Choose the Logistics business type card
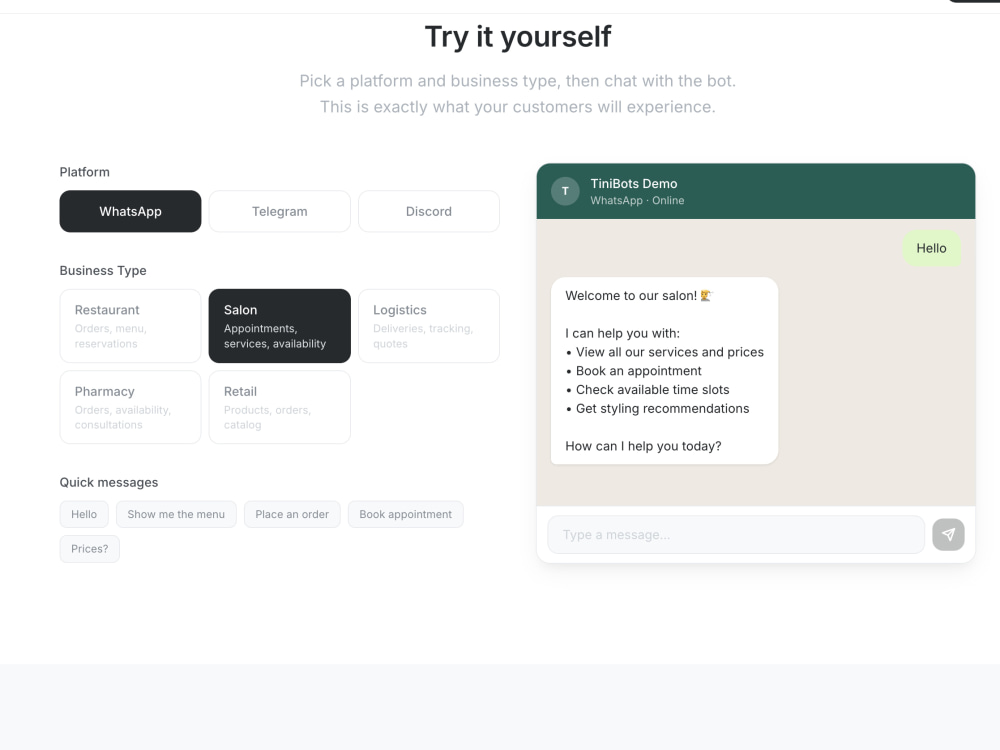This screenshot has height=750, width=1000. (x=429, y=326)
